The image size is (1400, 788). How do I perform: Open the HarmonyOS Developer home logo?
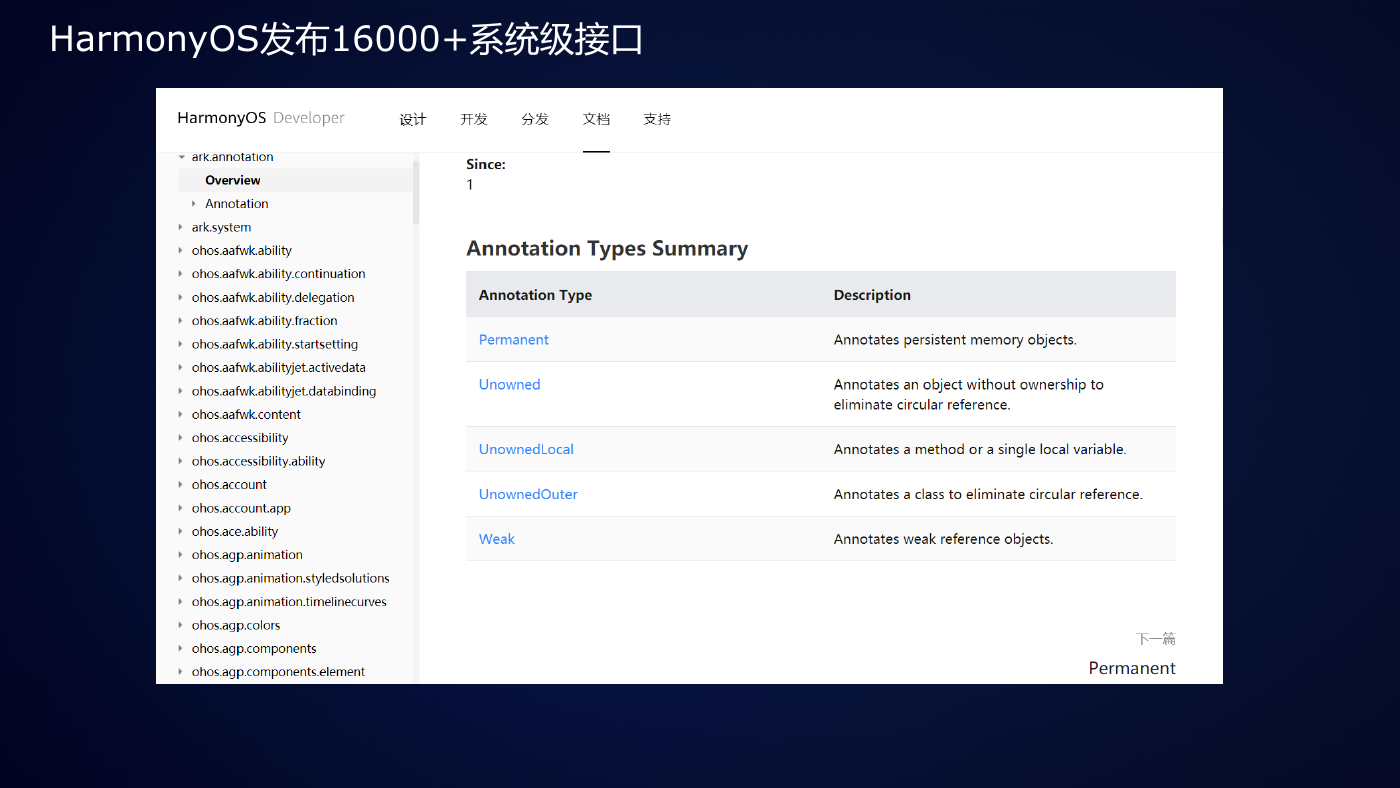pyautogui.click(x=261, y=118)
